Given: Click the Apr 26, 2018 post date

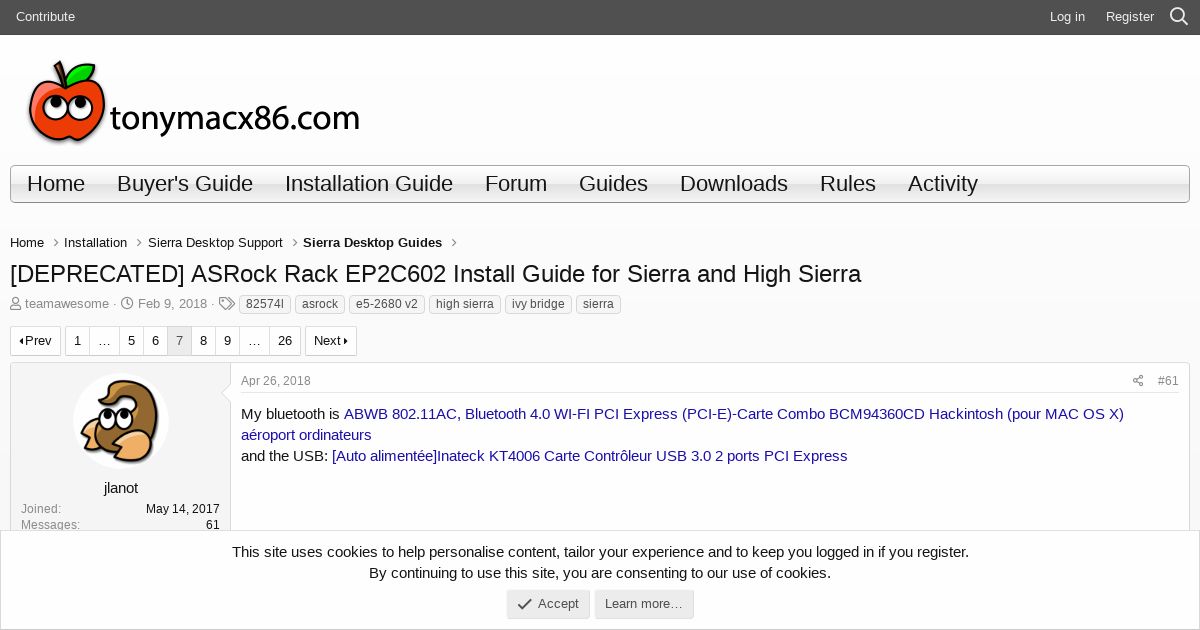Looking at the screenshot, I should [x=276, y=381].
